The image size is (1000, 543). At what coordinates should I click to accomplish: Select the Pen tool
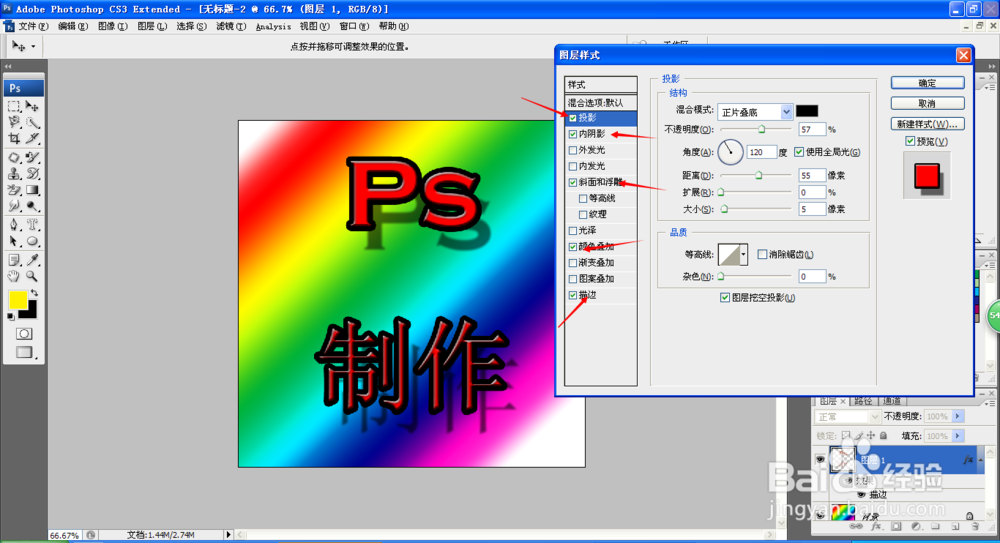(x=14, y=225)
